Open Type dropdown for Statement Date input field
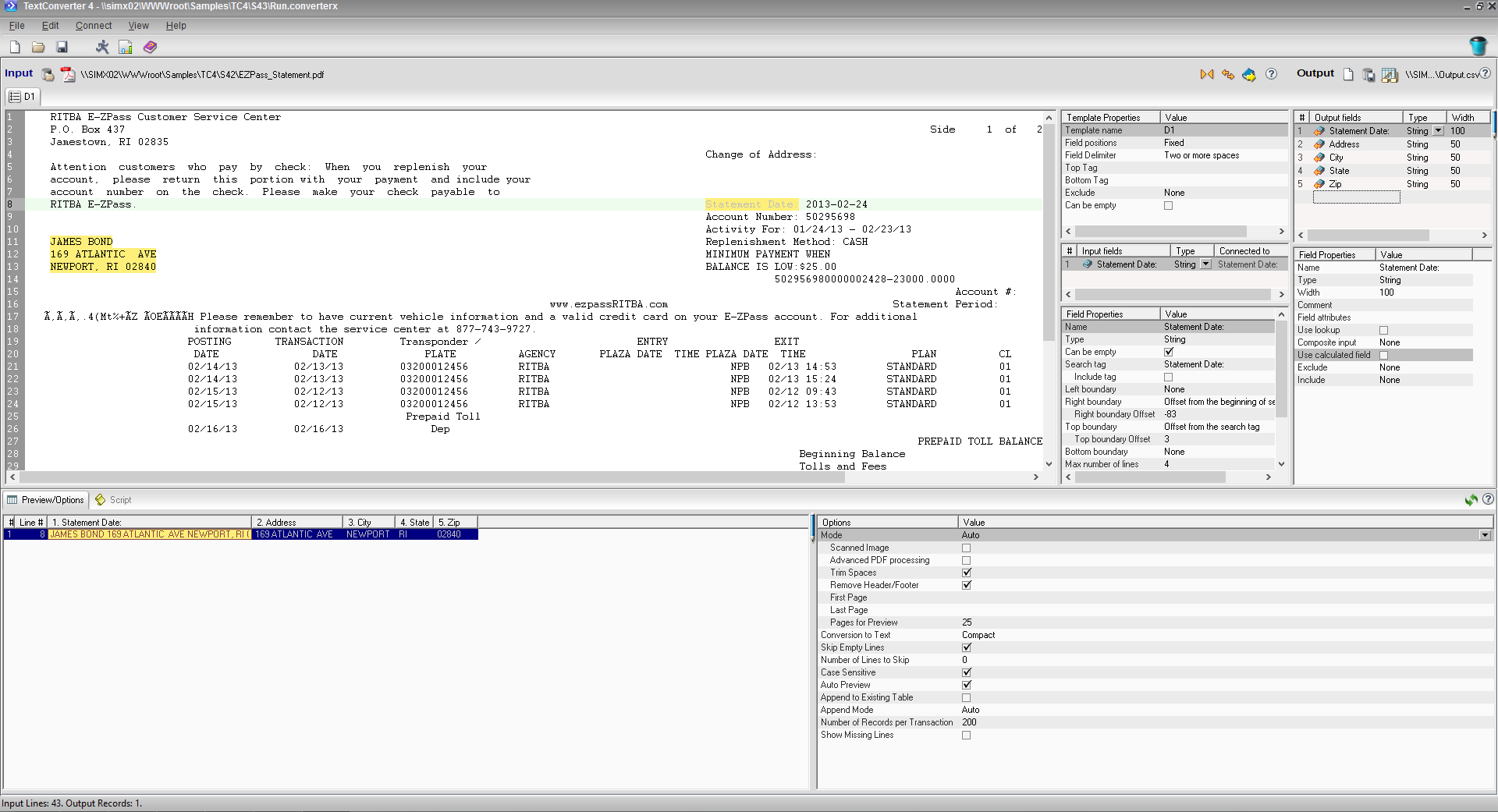Viewport: 1498px width, 812px height. (1205, 264)
